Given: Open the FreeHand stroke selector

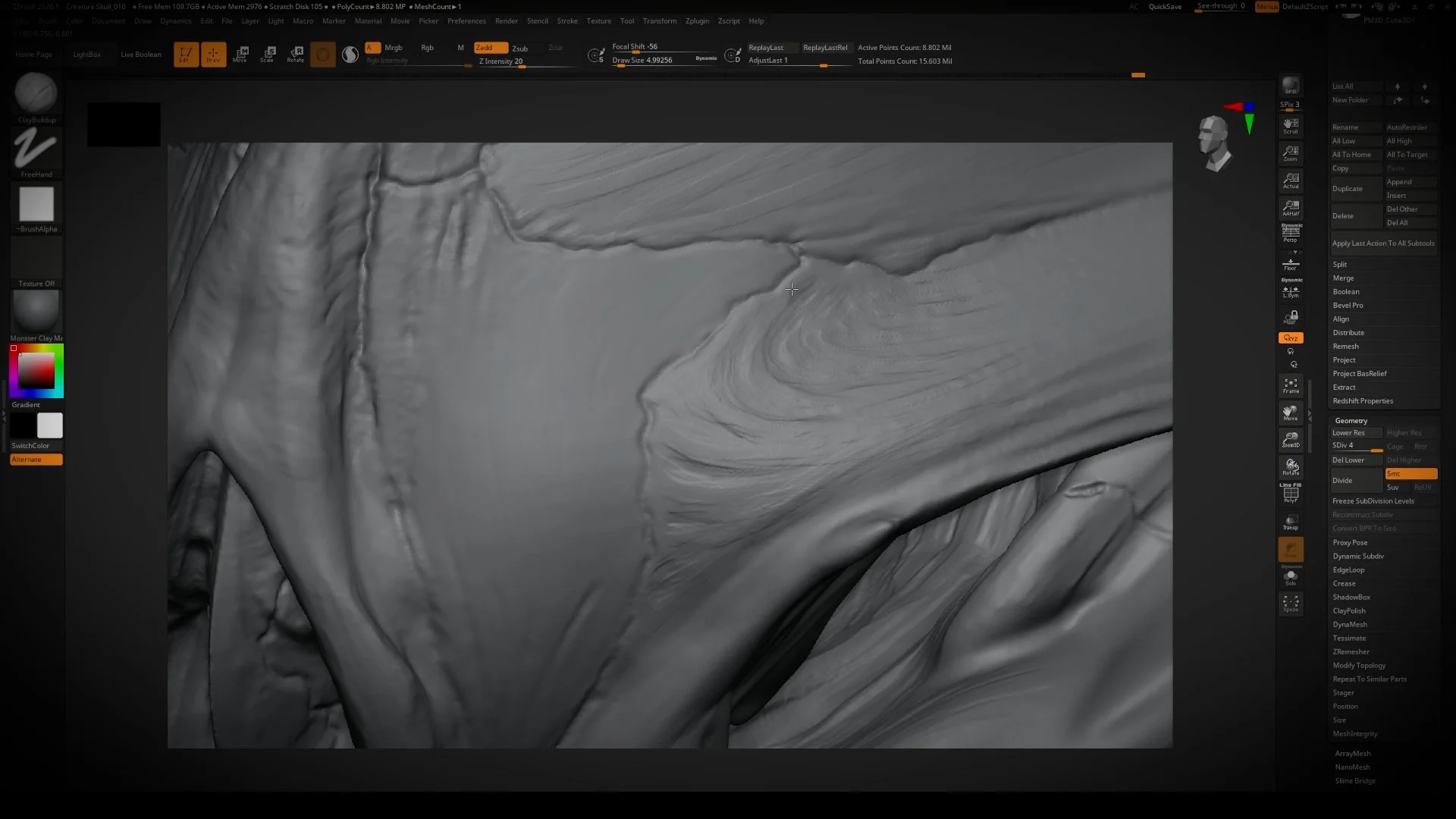Looking at the screenshot, I should point(36,147).
